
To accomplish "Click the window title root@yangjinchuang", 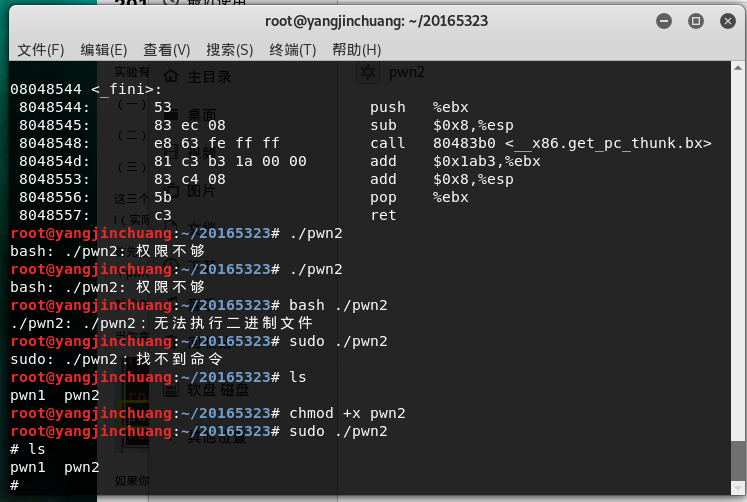I will coord(376,21).
